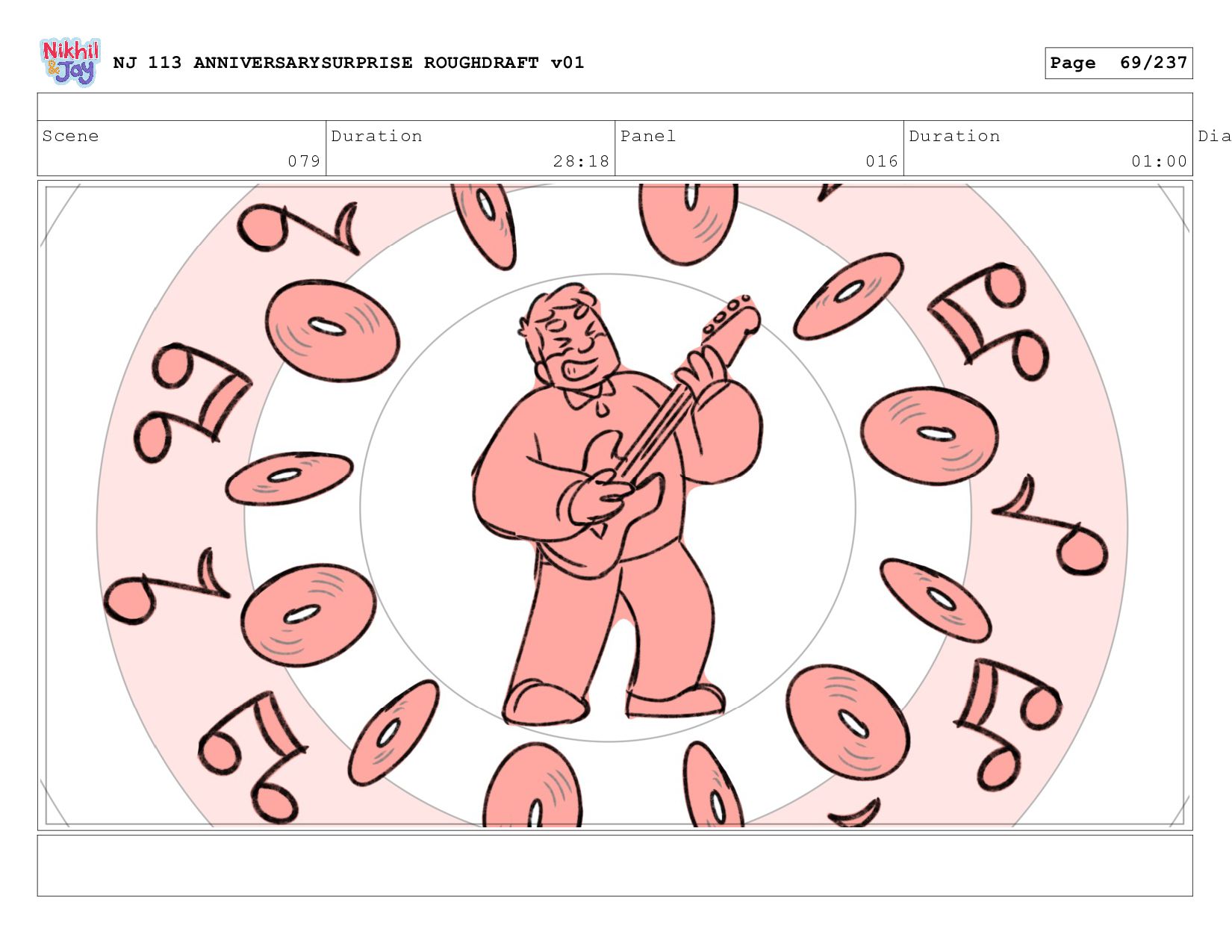Click the Nikhil & Jay logo

click(x=69, y=62)
